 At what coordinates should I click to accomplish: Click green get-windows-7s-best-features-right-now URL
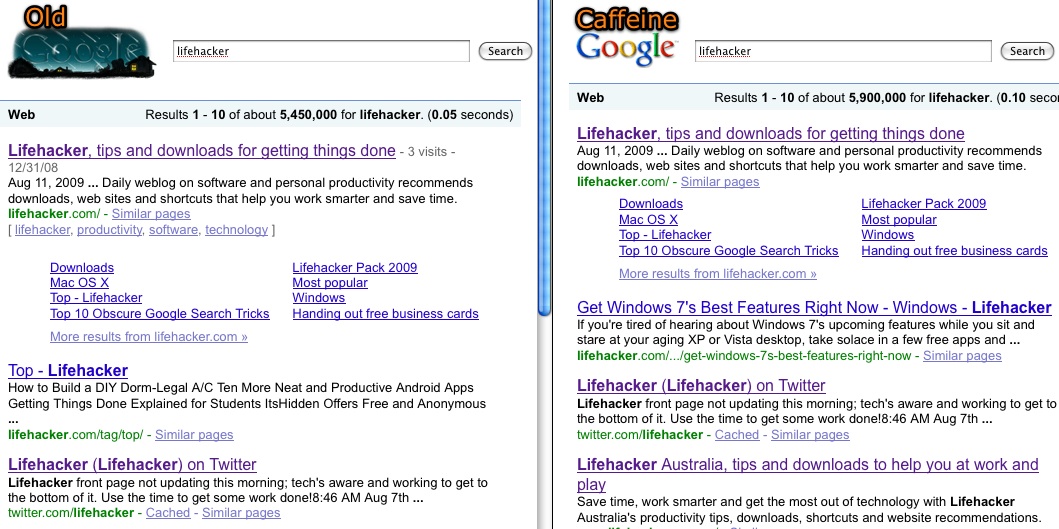coord(744,356)
